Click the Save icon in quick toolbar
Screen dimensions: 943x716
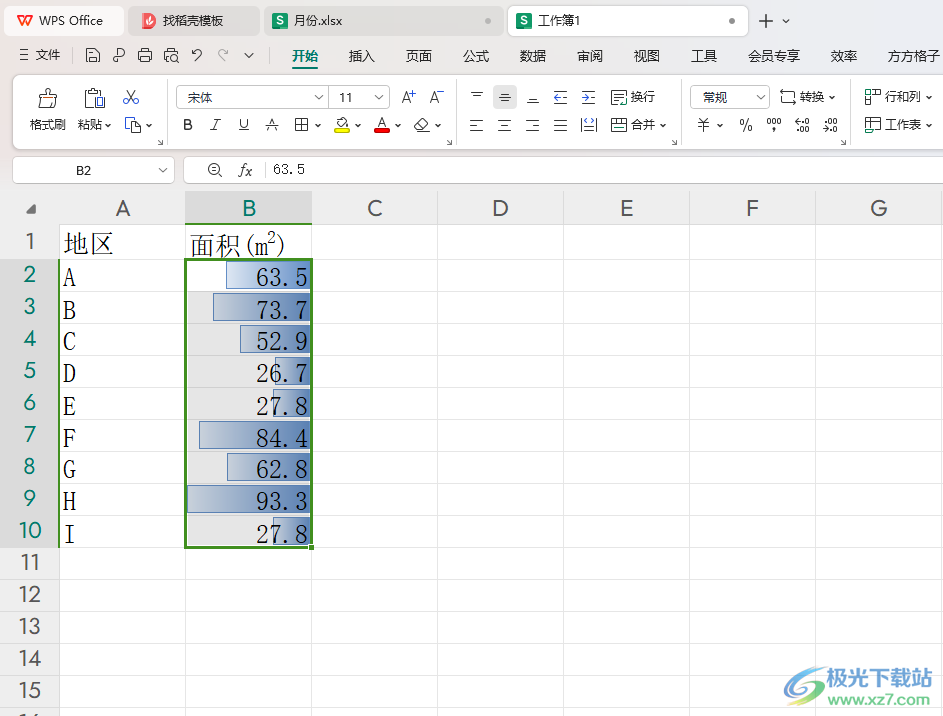tap(93, 56)
